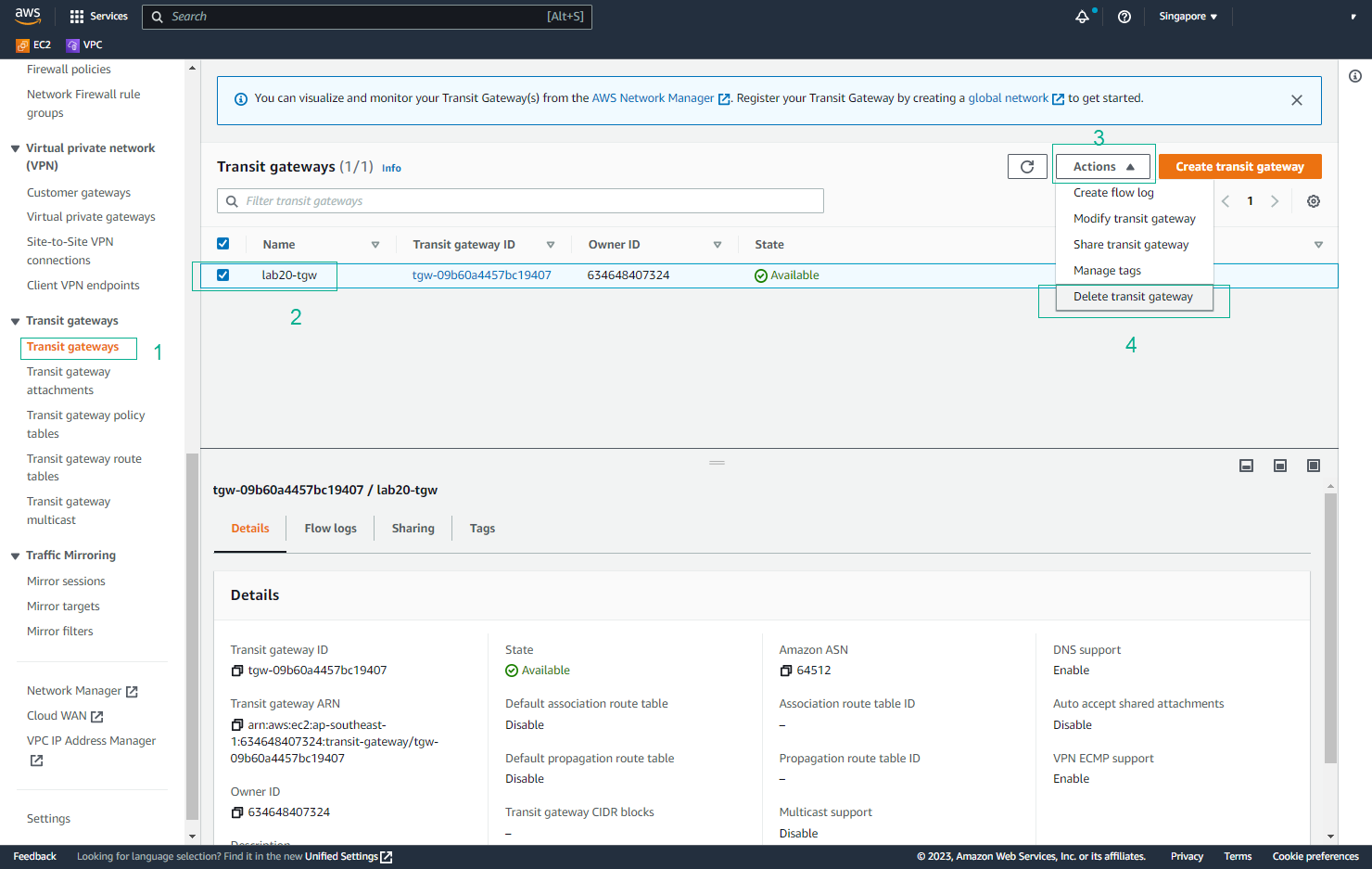Uncheck the lab20-tgw row checkbox
This screenshot has width=1372, height=869.
coord(222,275)
